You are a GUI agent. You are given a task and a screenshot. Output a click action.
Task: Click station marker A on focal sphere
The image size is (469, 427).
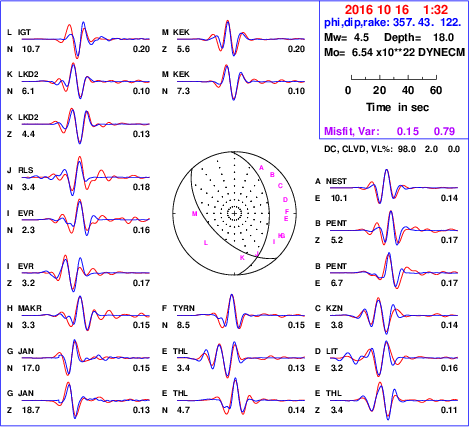coord(261,168)
